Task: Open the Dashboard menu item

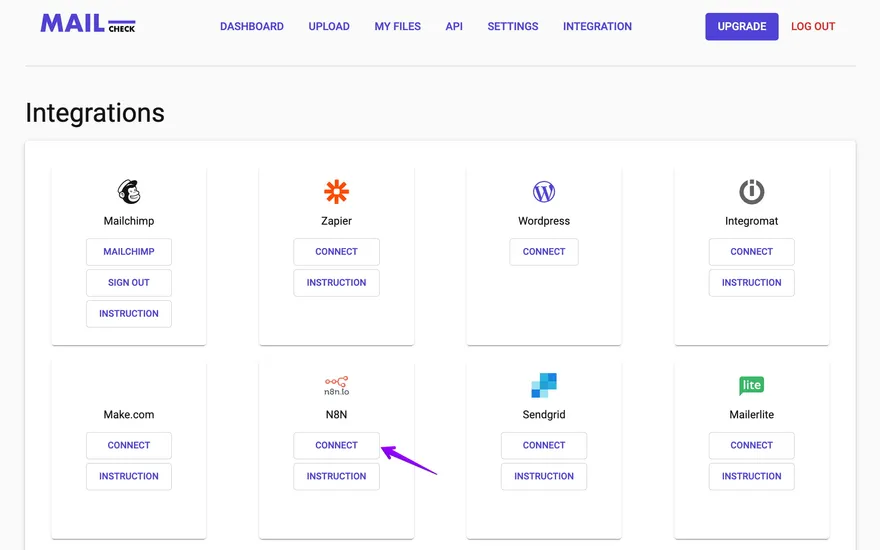Action: coord(251,26)
